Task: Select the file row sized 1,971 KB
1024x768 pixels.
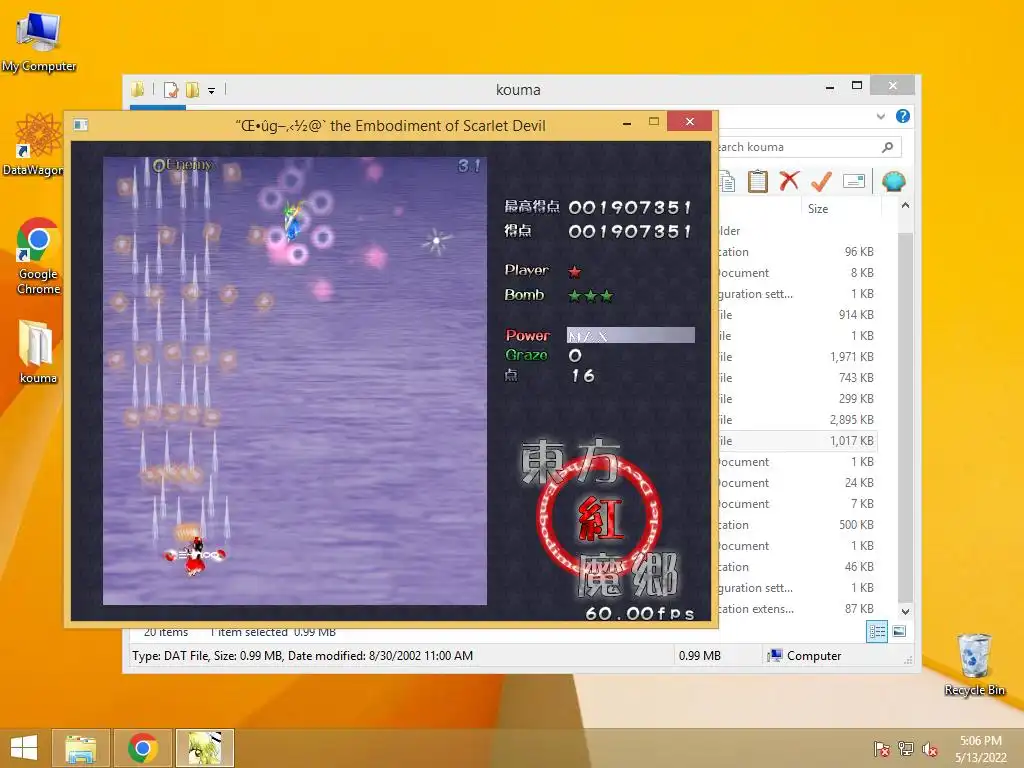Action: point(797,357)
